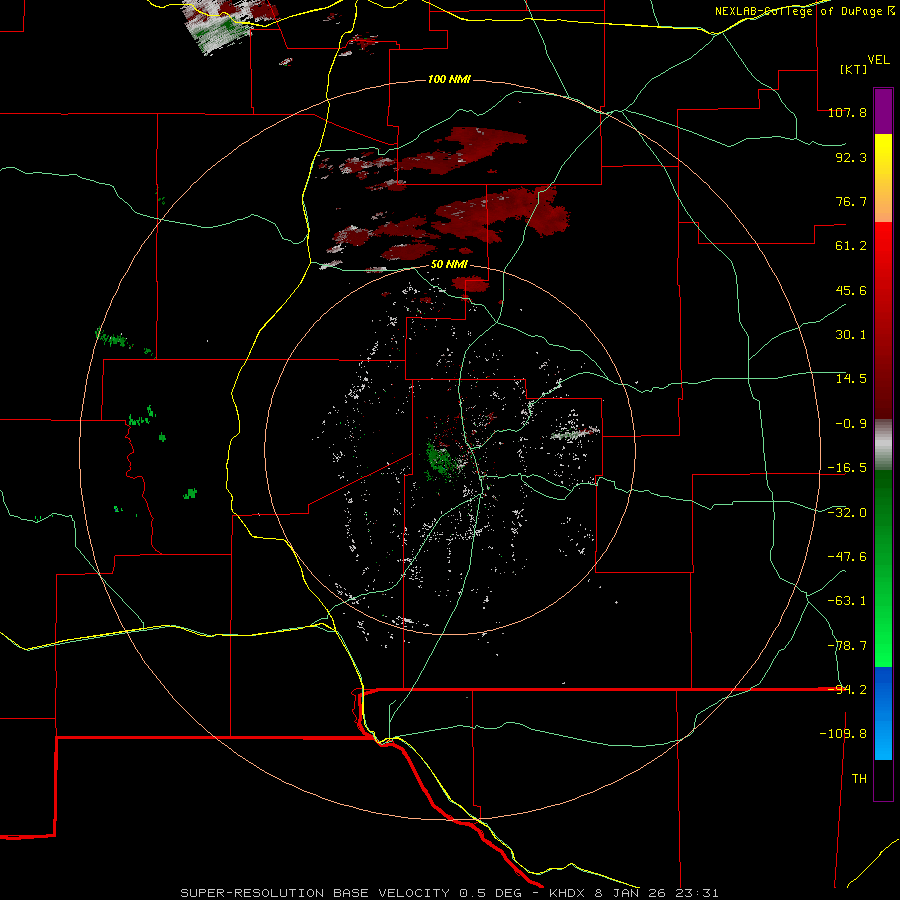Screen dimensions: 900x900
Task: Click the purple segment of the color bar
Action: click(x=883, y=111)
